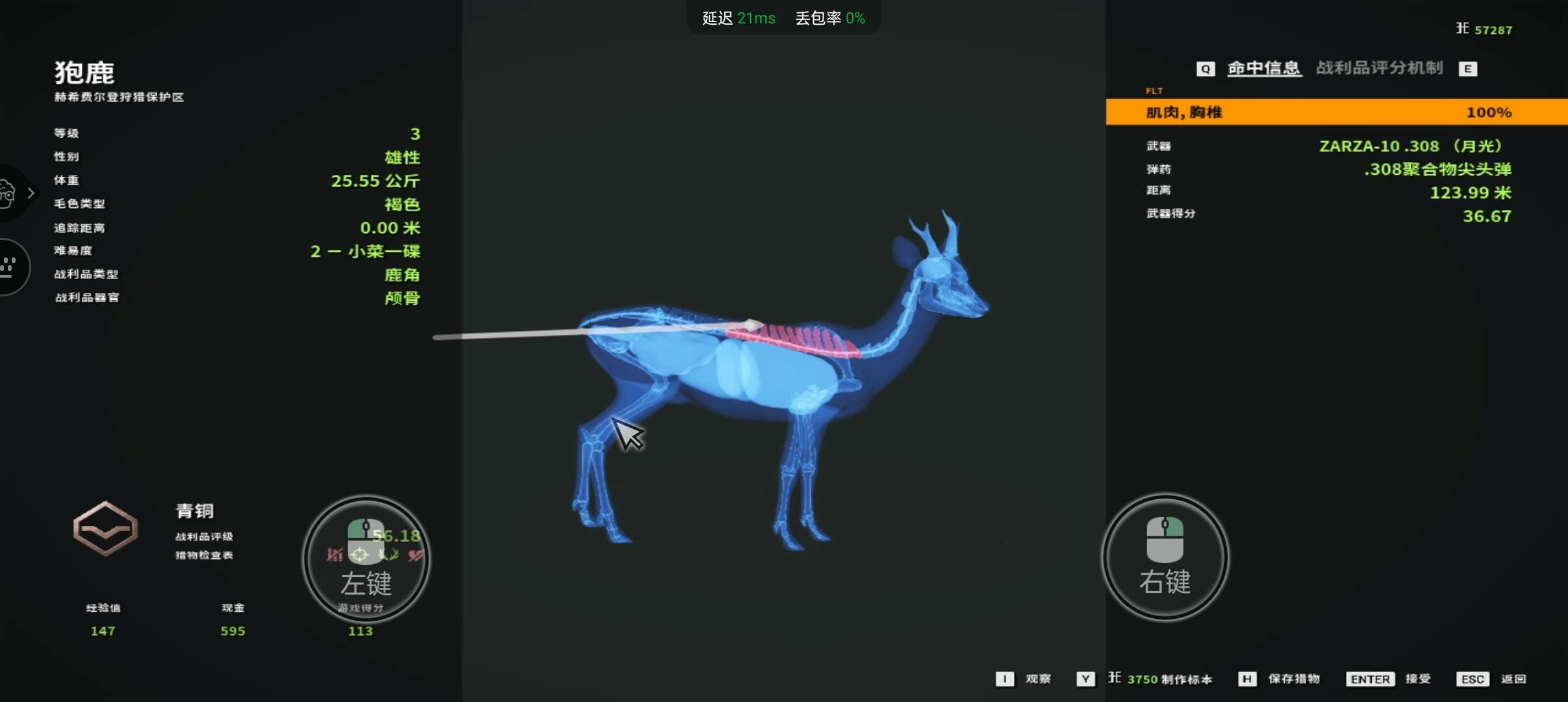Viewport: 1568px width, 702px height.
Task: Switch to 命中信息 hit info tab
Action: tap(1263, 68)
